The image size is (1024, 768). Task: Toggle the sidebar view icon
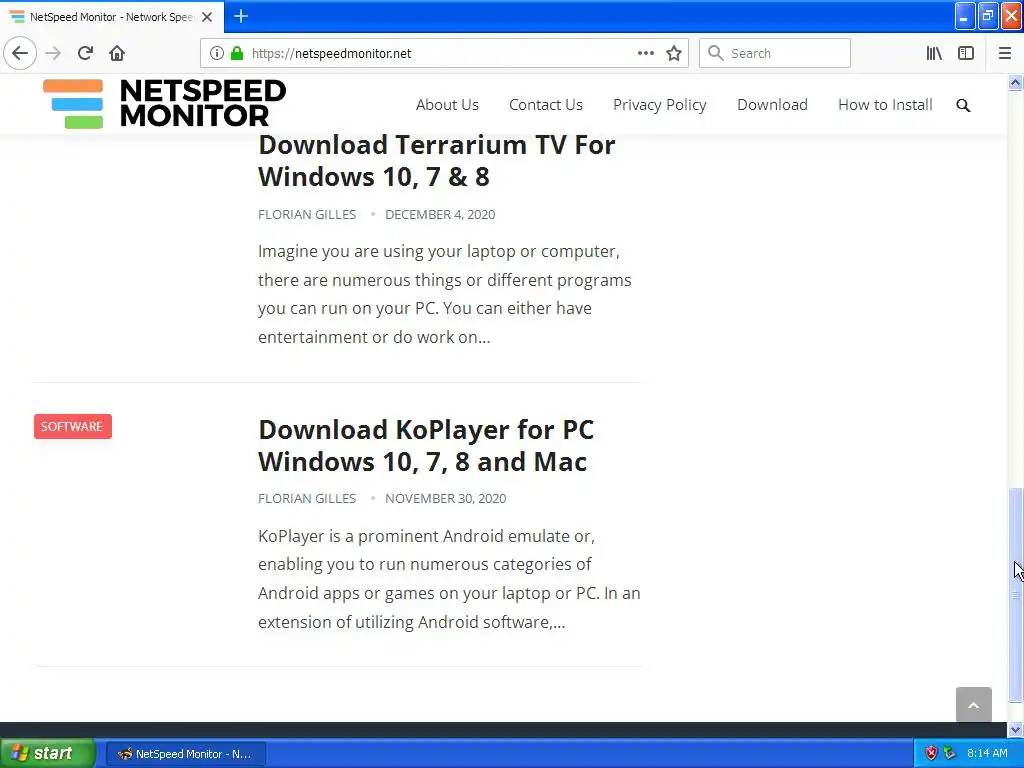(966, 53)
